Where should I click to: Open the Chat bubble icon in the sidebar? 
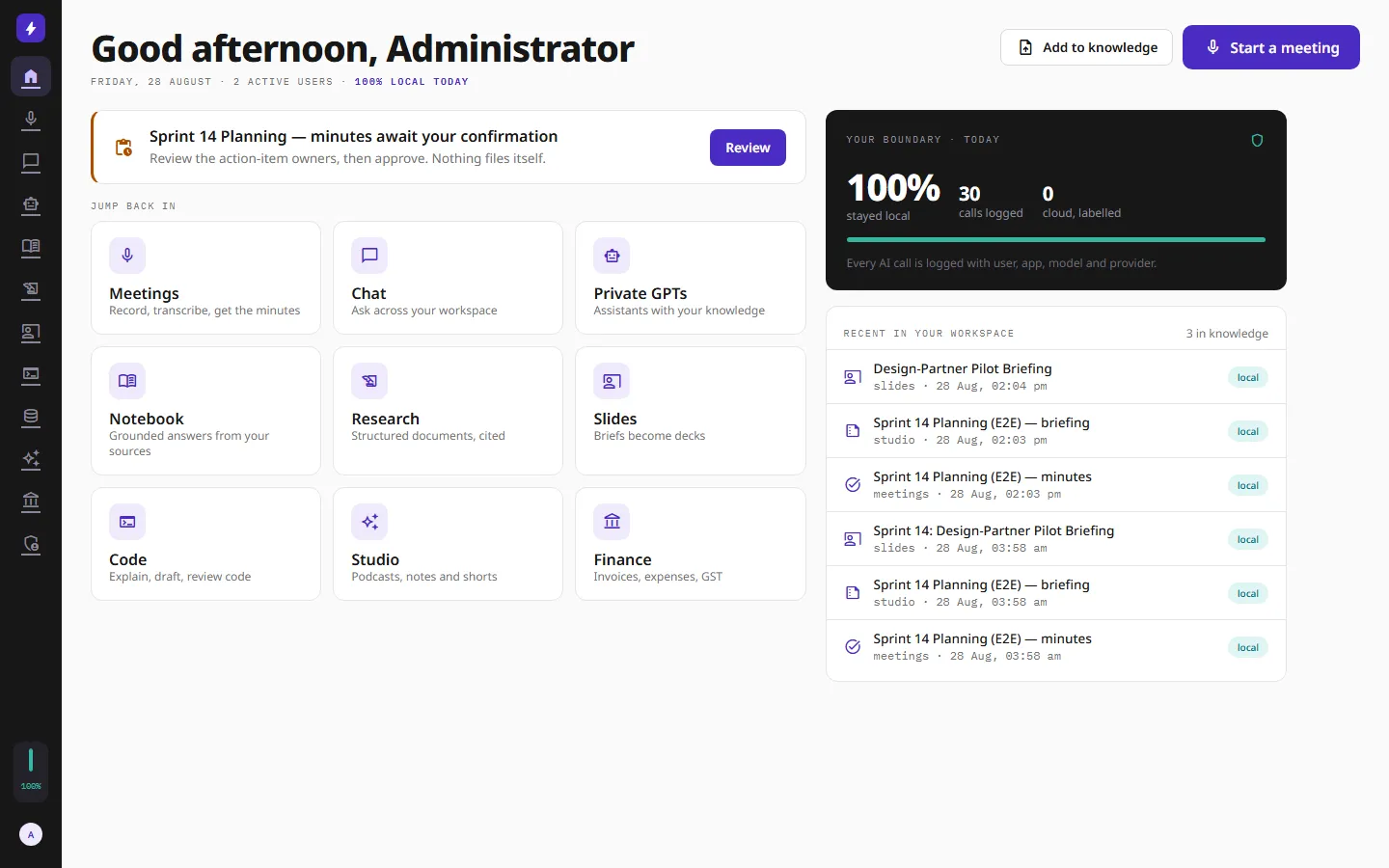click(x=31, y=162)
